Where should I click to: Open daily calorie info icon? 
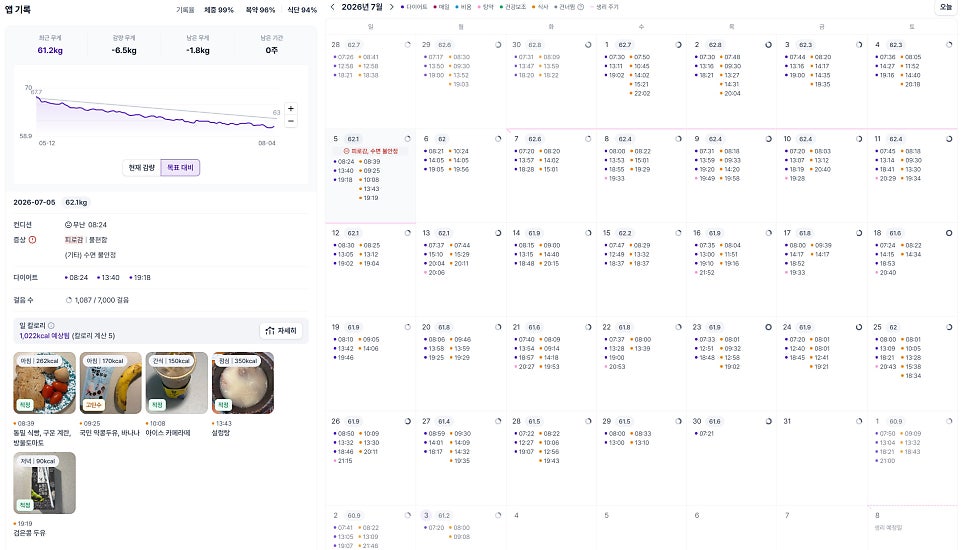pyautogui.click(x=51, y=325)
